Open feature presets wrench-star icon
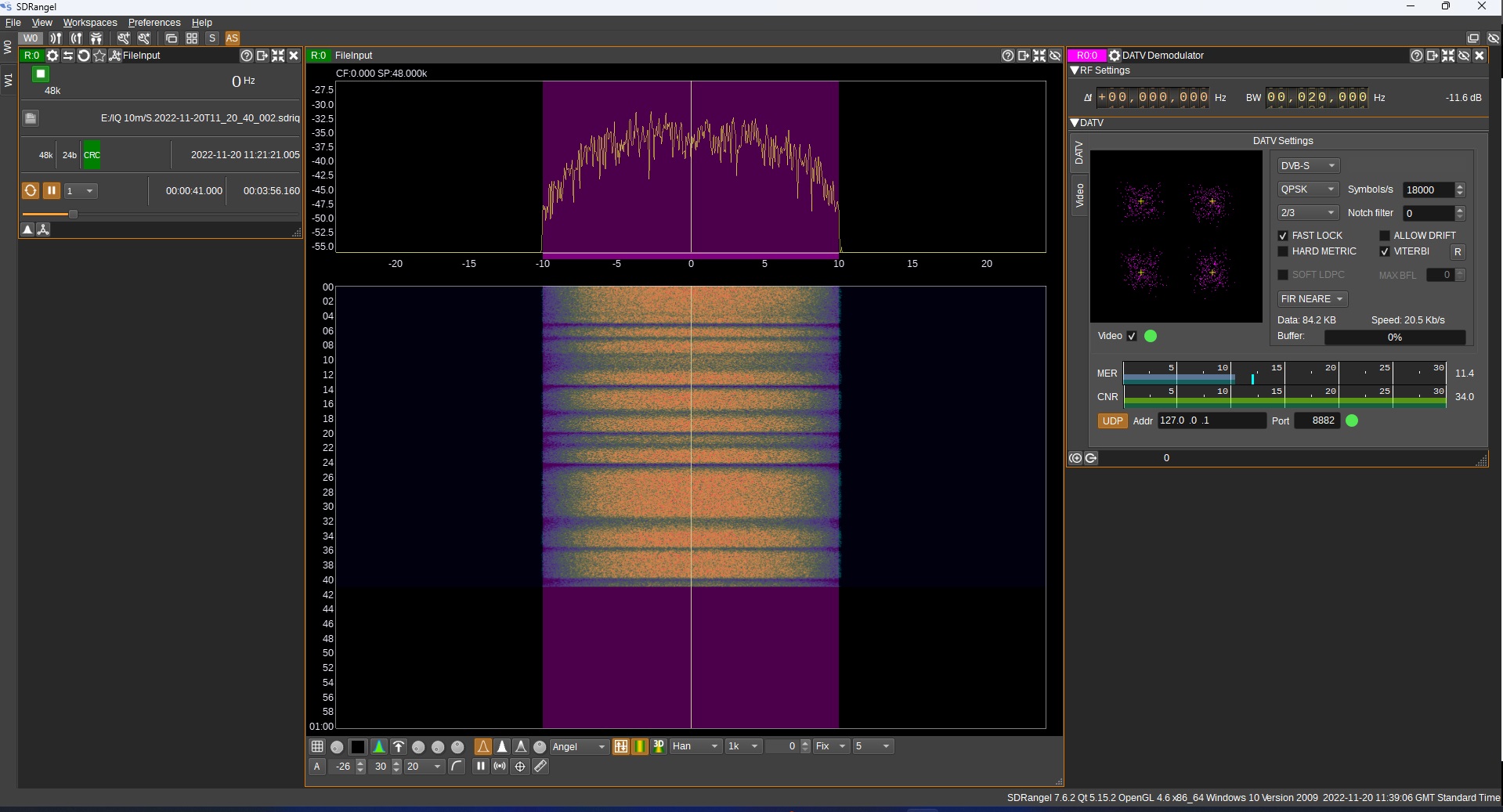 144,38
